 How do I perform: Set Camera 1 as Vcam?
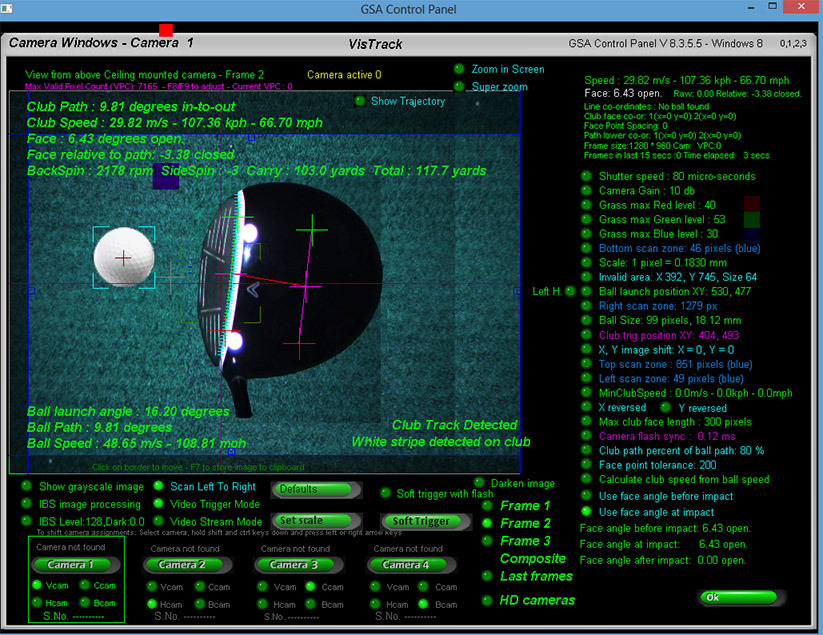tap(37, 585)
